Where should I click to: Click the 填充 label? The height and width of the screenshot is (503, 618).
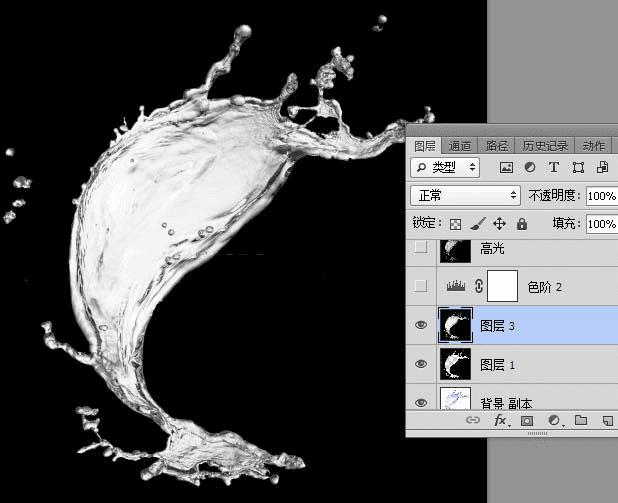coord(567,224)
